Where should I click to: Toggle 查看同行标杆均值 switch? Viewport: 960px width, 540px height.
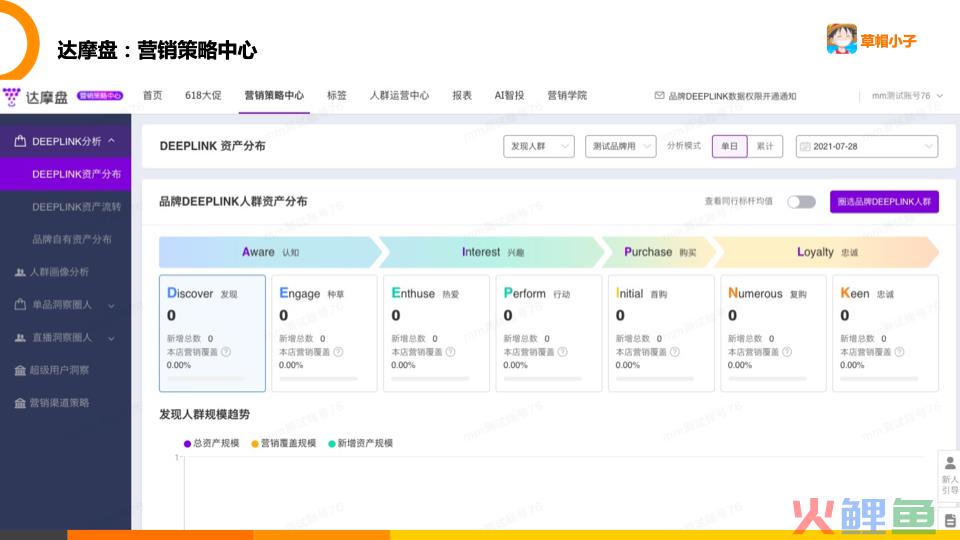pyautogui.click(x=801, y=201)
